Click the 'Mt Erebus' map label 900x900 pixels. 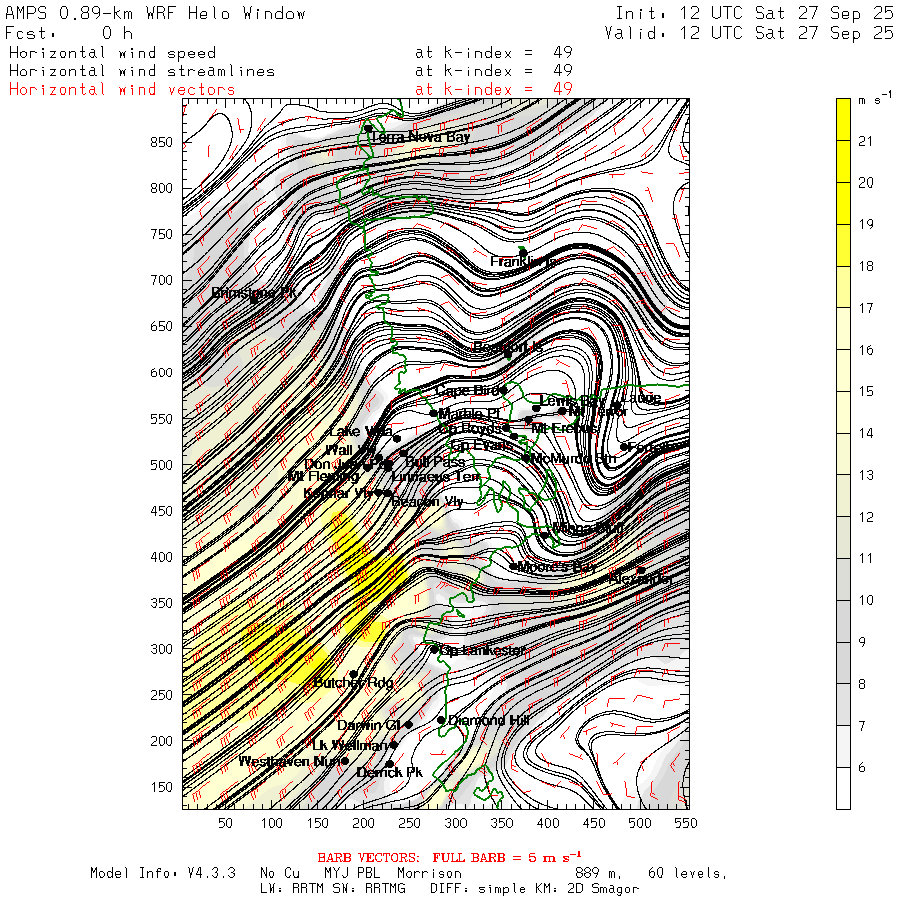tap(565, 428)
